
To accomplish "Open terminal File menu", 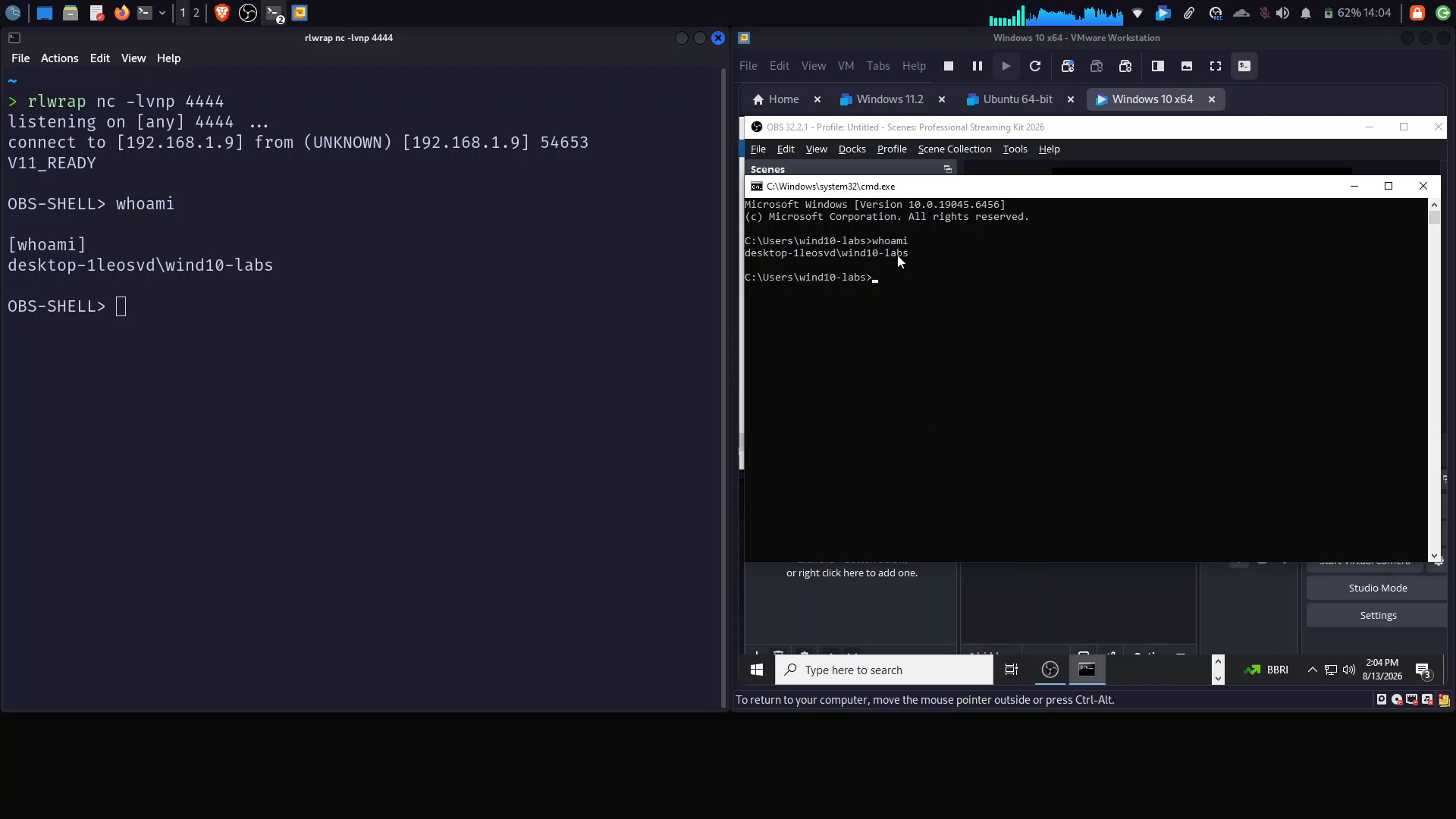I will tap(20, 58).
